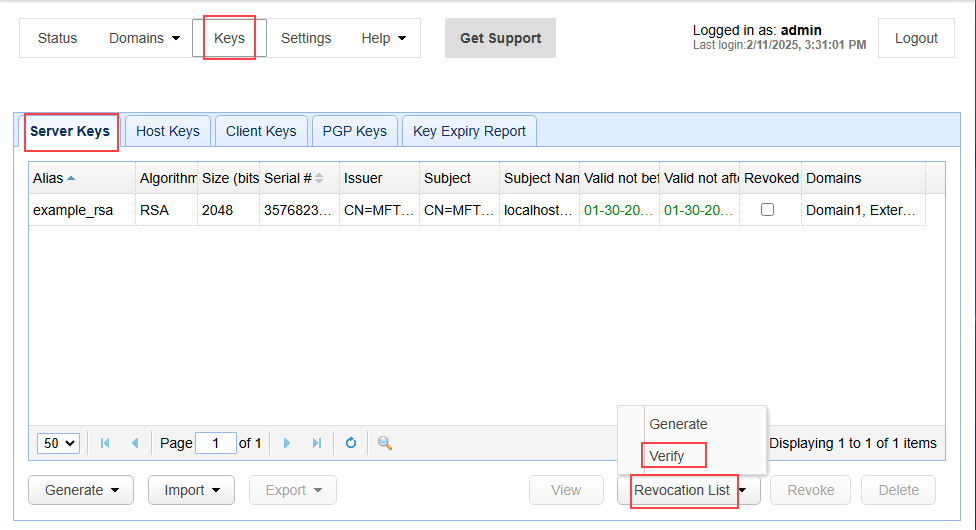Toggle Revoked checkbox for example_rsa
The height and width of the screenshot is (530, 976).
[x=767, y=210]
